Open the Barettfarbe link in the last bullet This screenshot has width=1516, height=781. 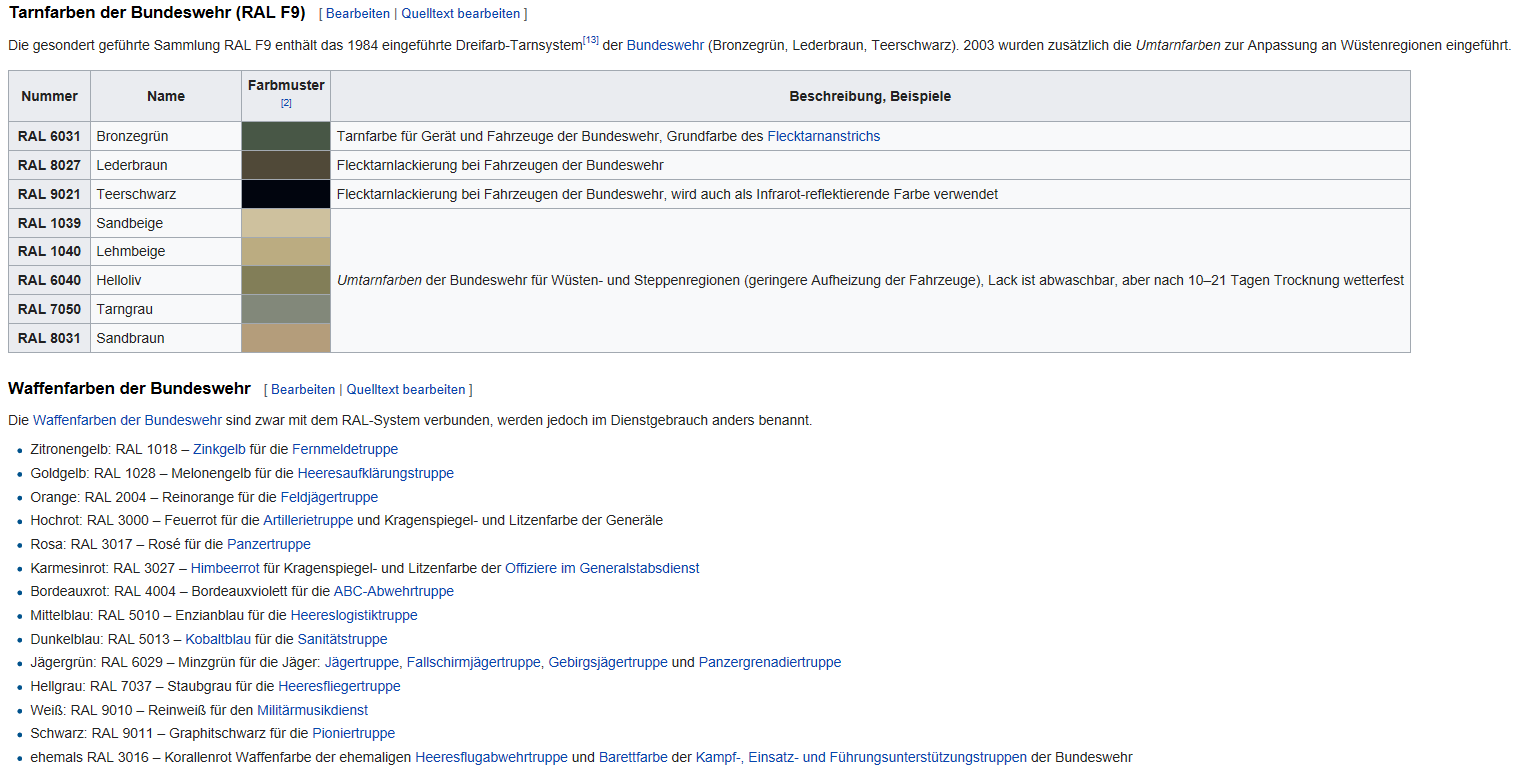click(x=633, y=757)
